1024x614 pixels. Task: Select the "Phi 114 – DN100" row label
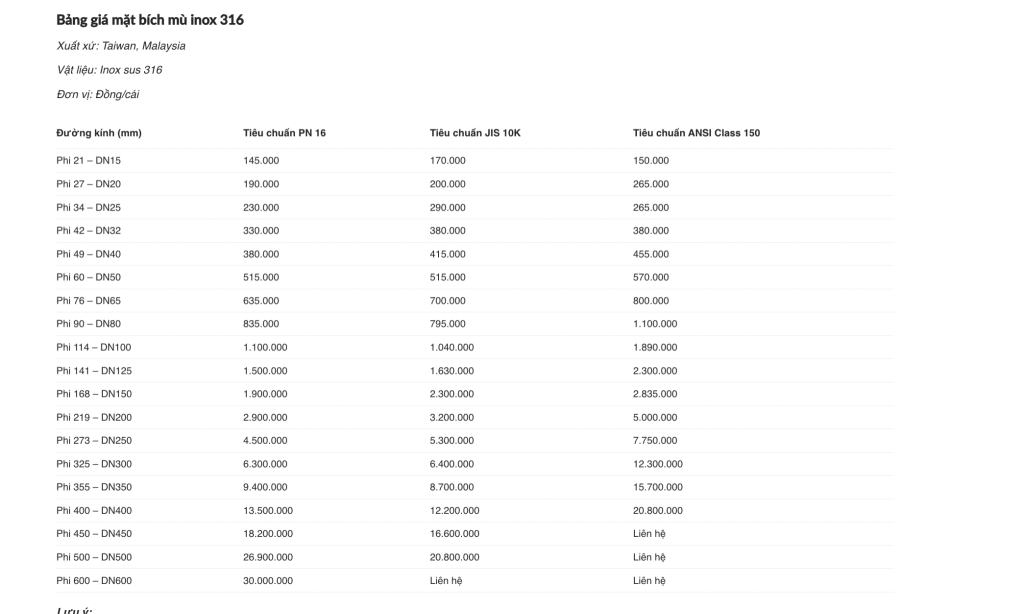[94, 347]
